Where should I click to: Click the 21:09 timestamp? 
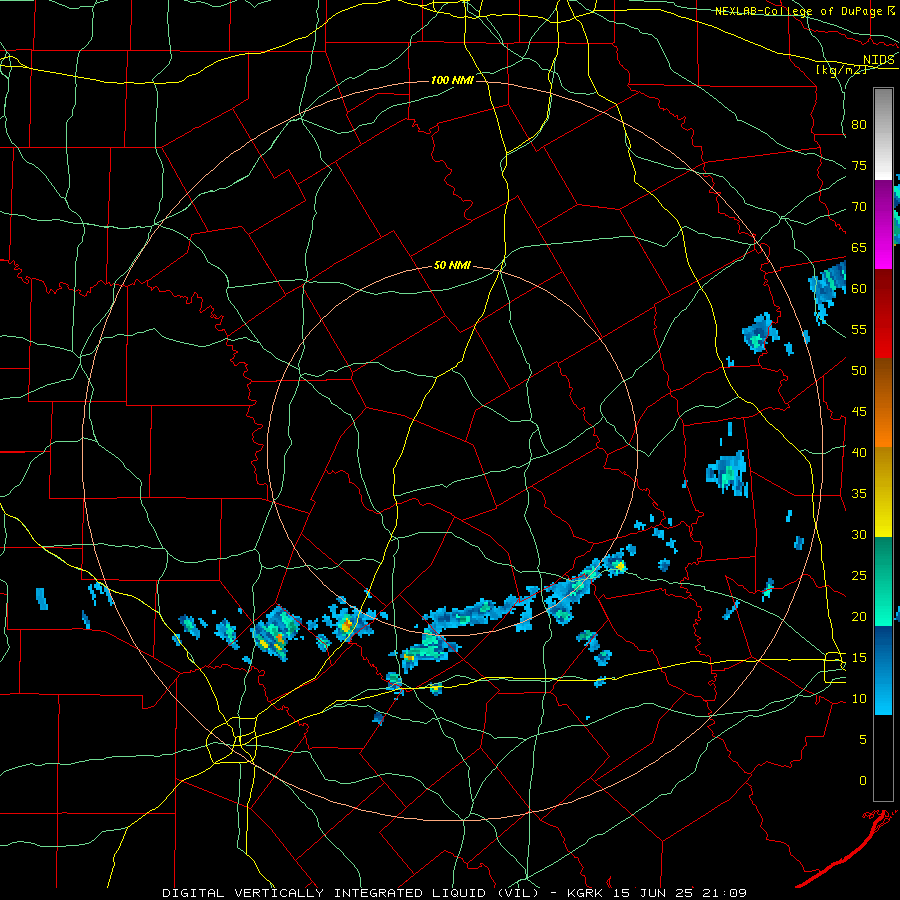point(725,893)
